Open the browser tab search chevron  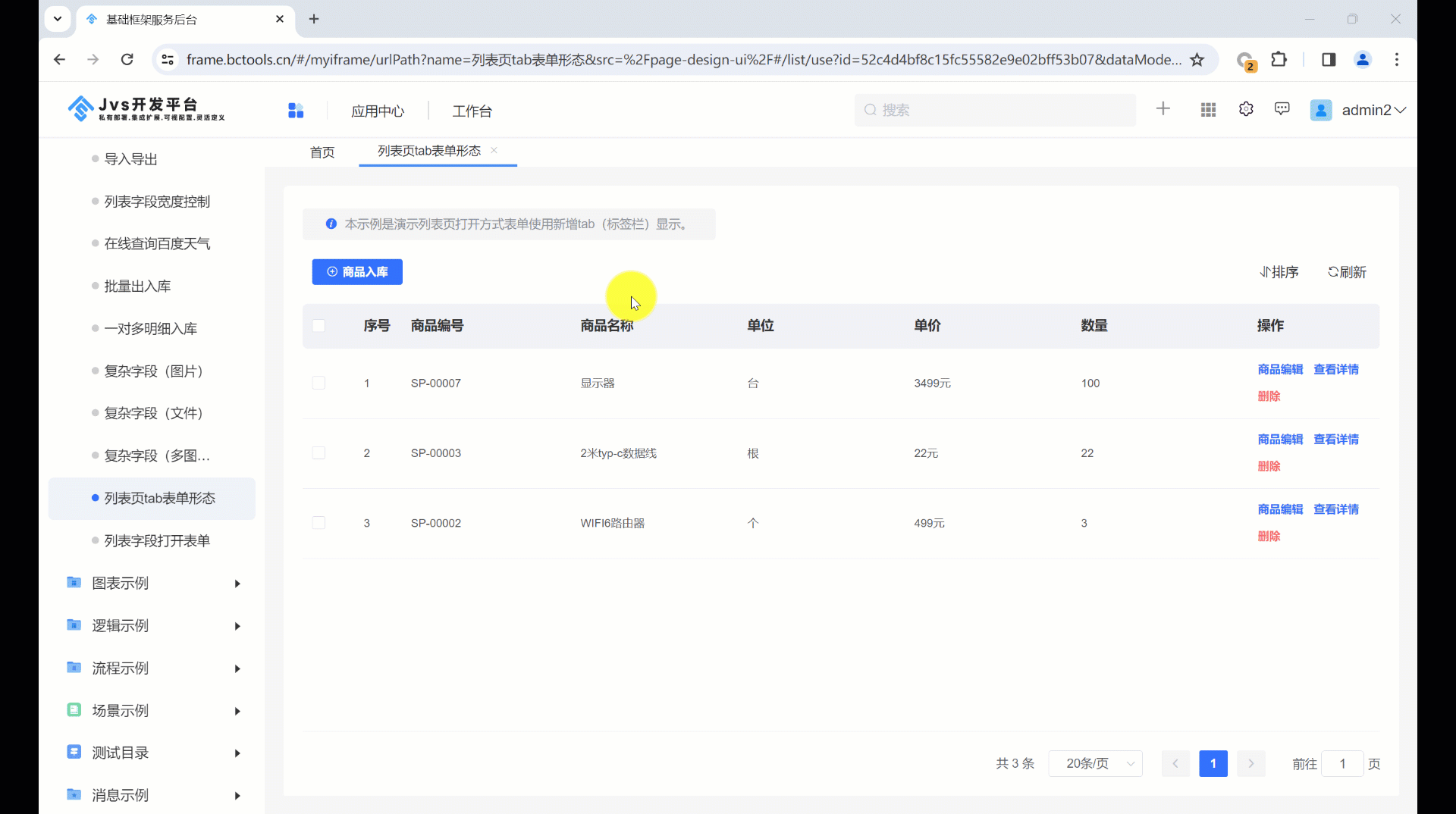(58, 19)
